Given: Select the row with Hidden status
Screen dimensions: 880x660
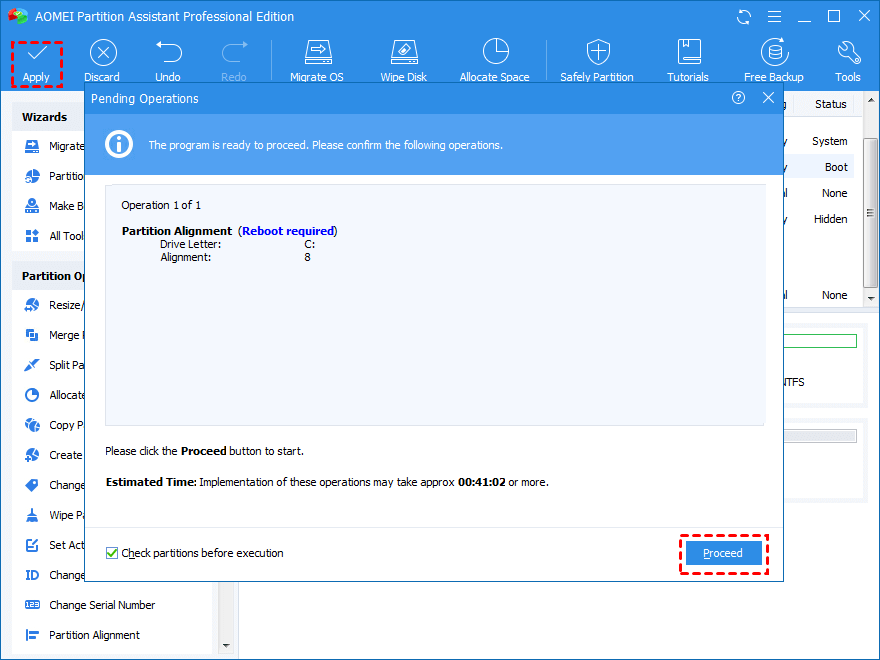Looking at the screenshot, I should point(818,219).
